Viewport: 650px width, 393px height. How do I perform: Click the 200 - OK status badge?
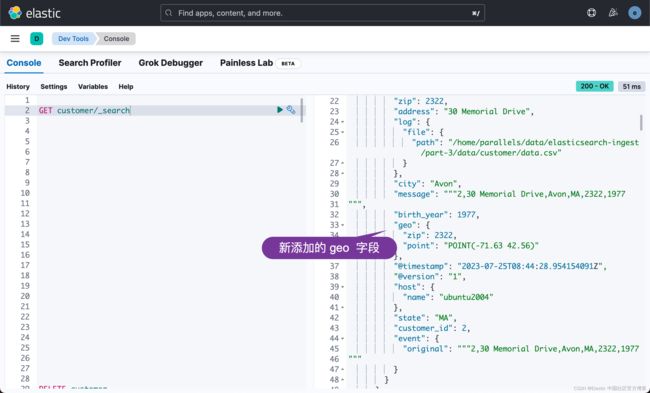[594, 86]
